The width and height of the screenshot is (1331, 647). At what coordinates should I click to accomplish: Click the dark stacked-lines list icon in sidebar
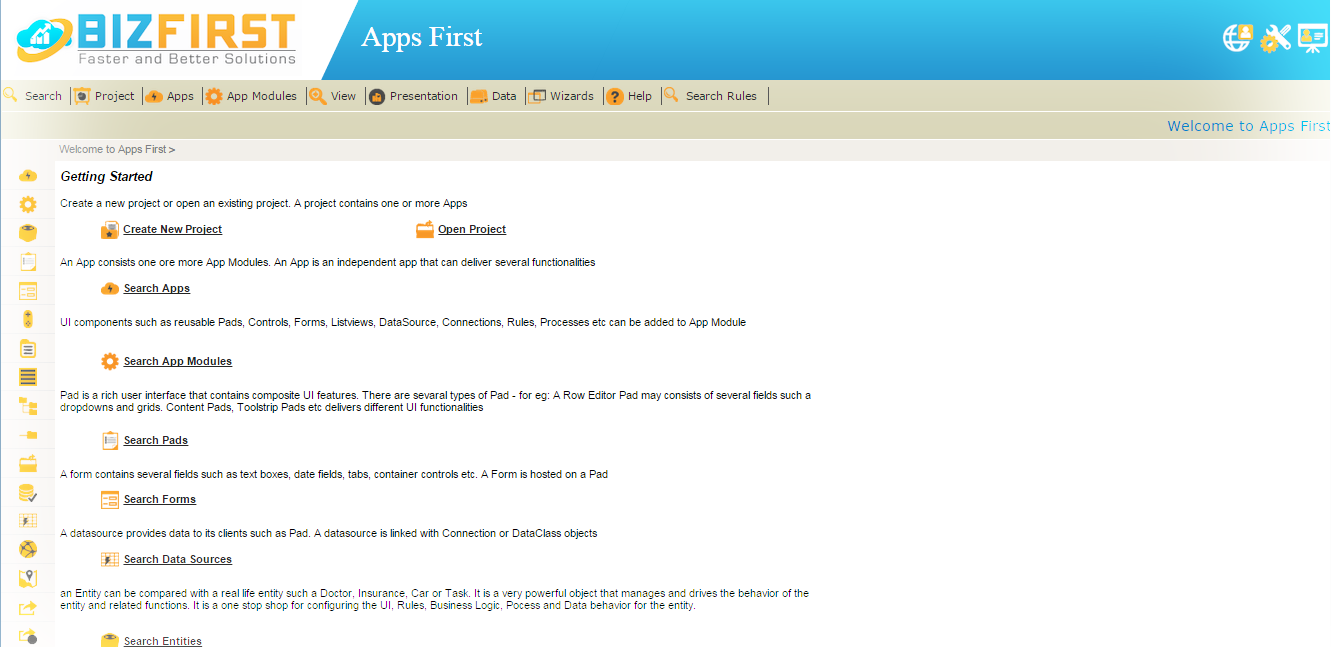tap(28, 377)
